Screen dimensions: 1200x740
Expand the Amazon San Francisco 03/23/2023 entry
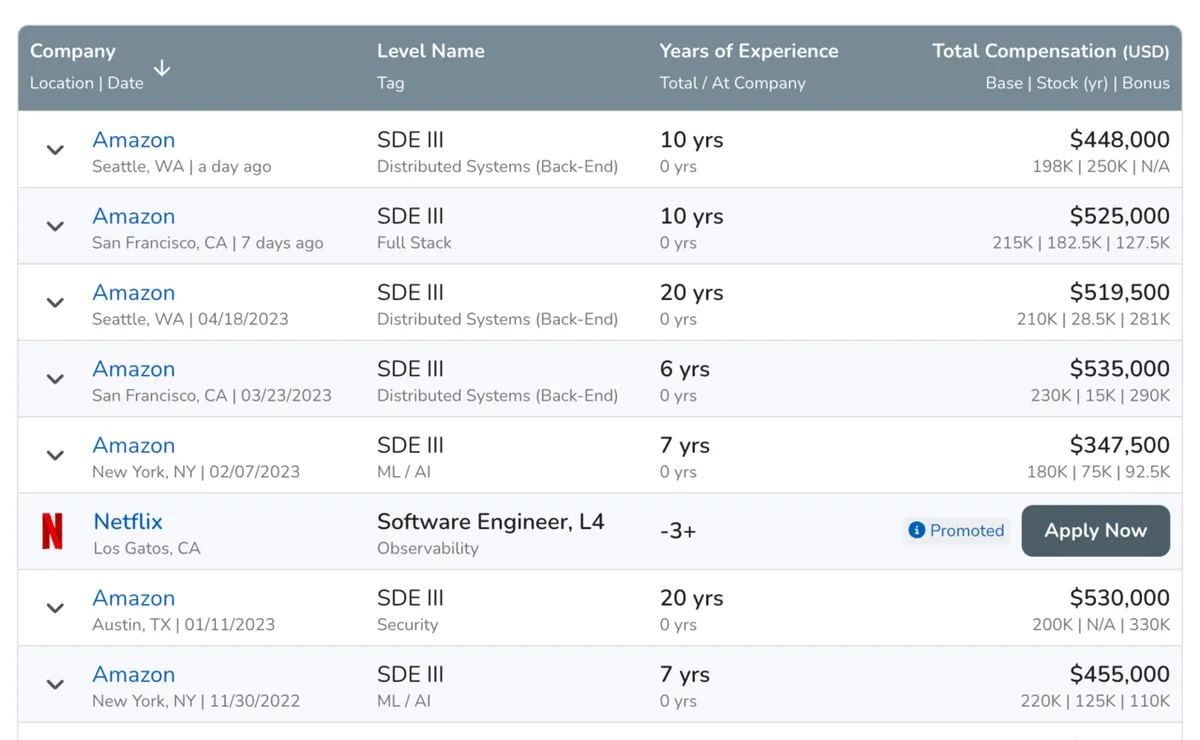point(55,379)
